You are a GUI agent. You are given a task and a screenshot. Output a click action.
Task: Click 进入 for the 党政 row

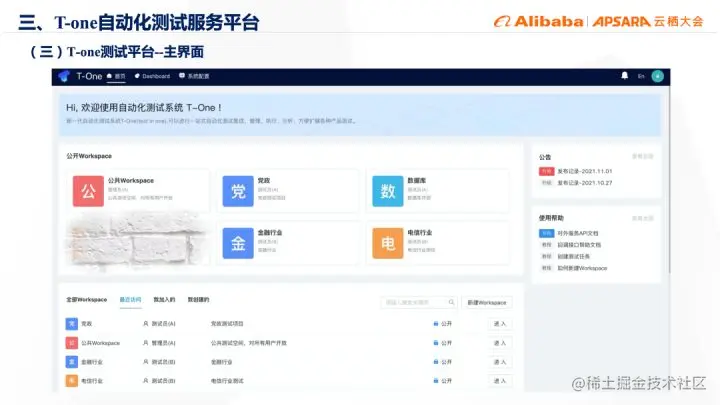coord(500,324)
